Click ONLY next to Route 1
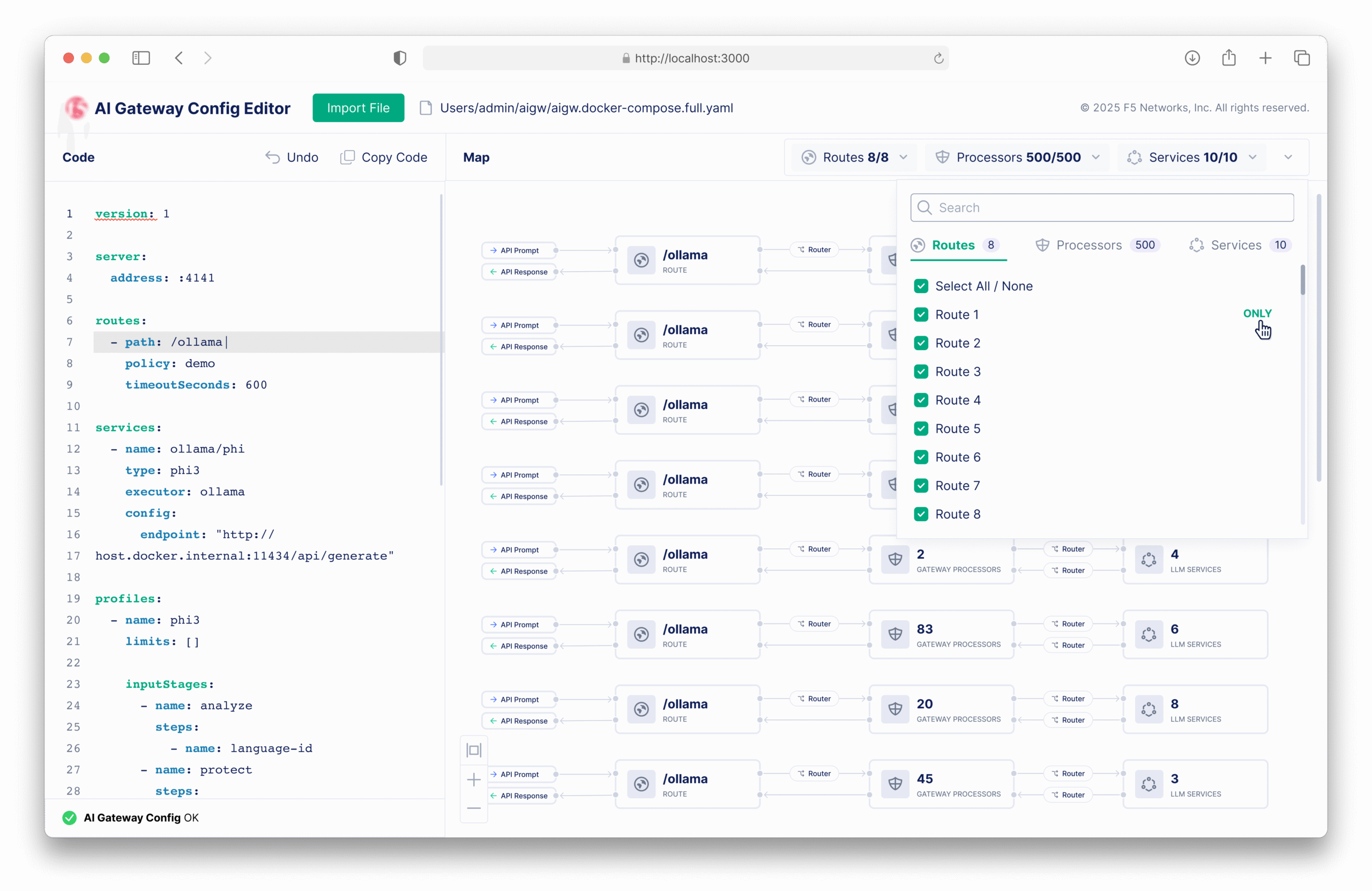1372x891 pixels. (x=1258, y=313)
